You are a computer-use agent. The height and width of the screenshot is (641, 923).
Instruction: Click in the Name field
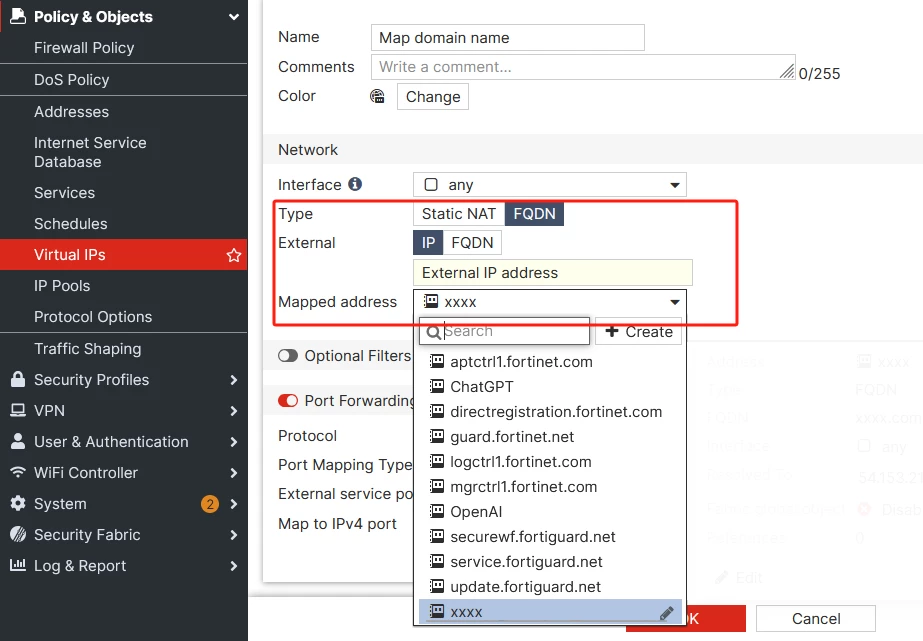507,38
